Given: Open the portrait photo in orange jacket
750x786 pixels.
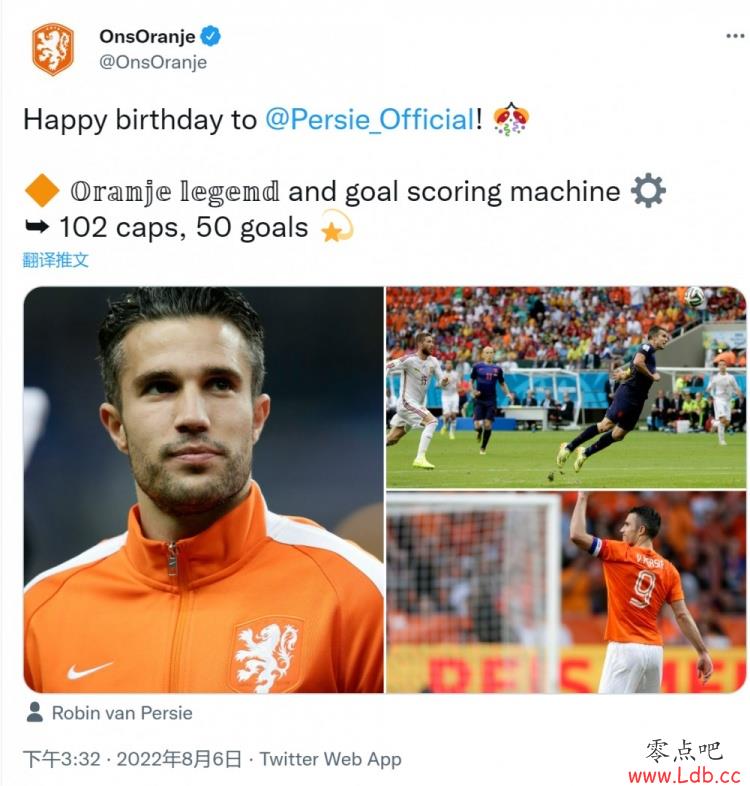Looking at the screenshot, I should [x=204, y=490].
